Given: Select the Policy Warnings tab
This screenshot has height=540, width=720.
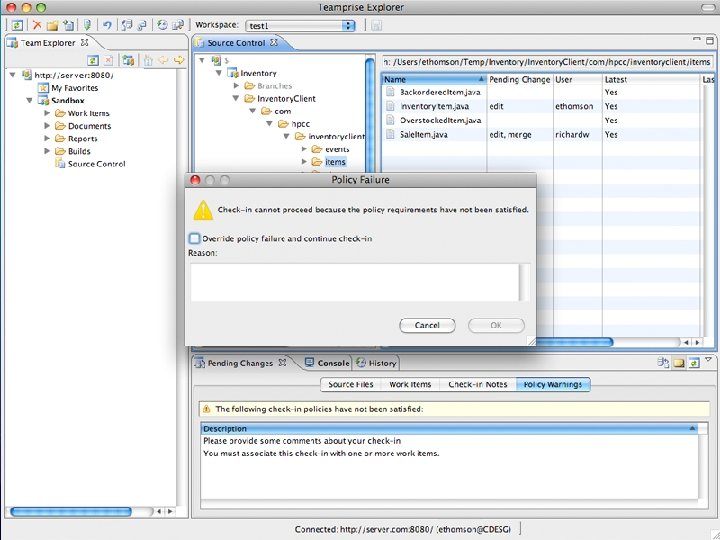Looking at the screenshot, I should pyautogui.click(x=553, y=384).
